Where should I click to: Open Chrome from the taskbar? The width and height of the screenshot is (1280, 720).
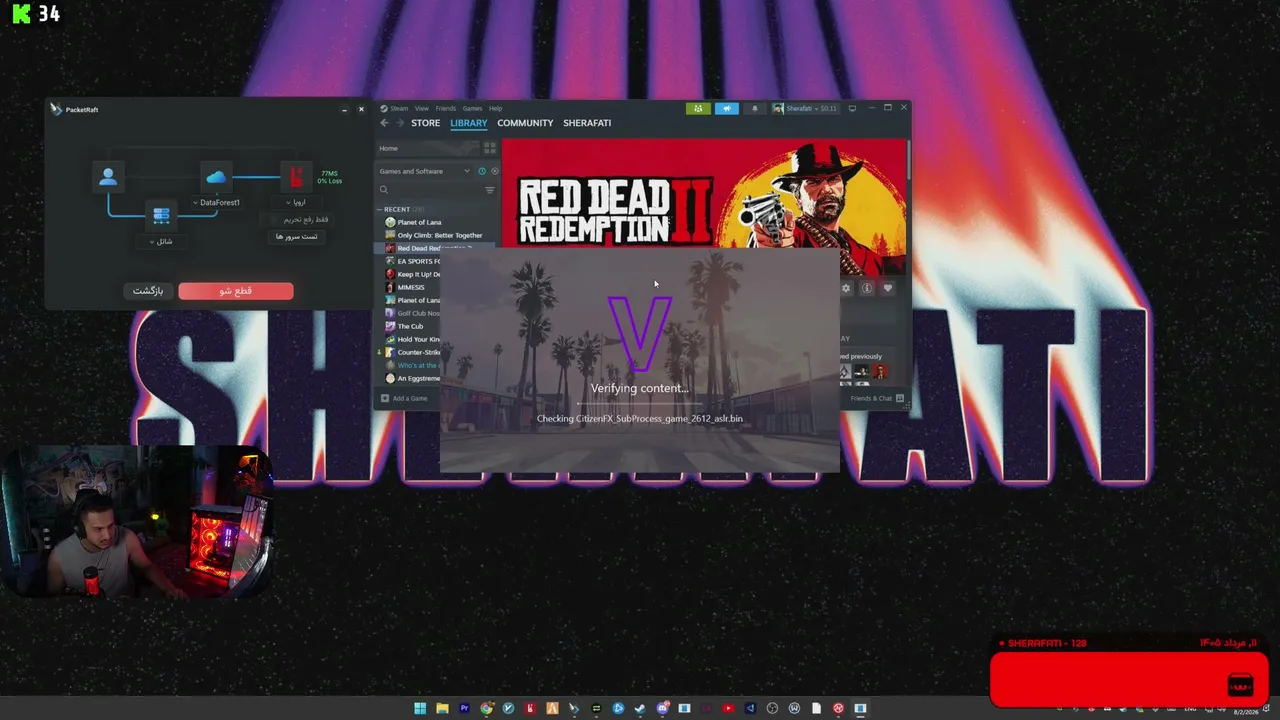click(x=486, y=709)
